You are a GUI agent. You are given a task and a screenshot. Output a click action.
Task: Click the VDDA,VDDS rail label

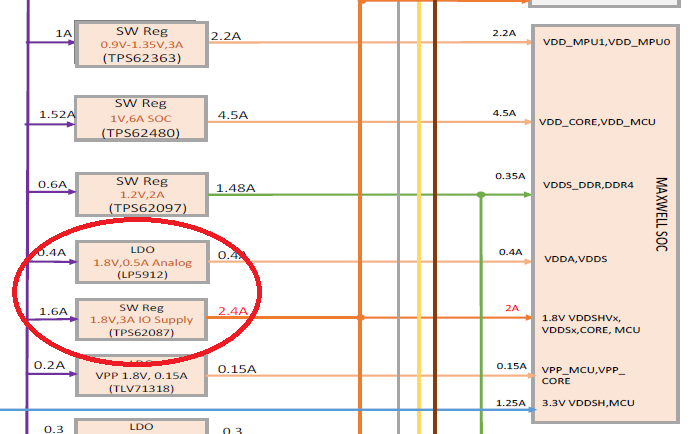click(x=575, y=259)
